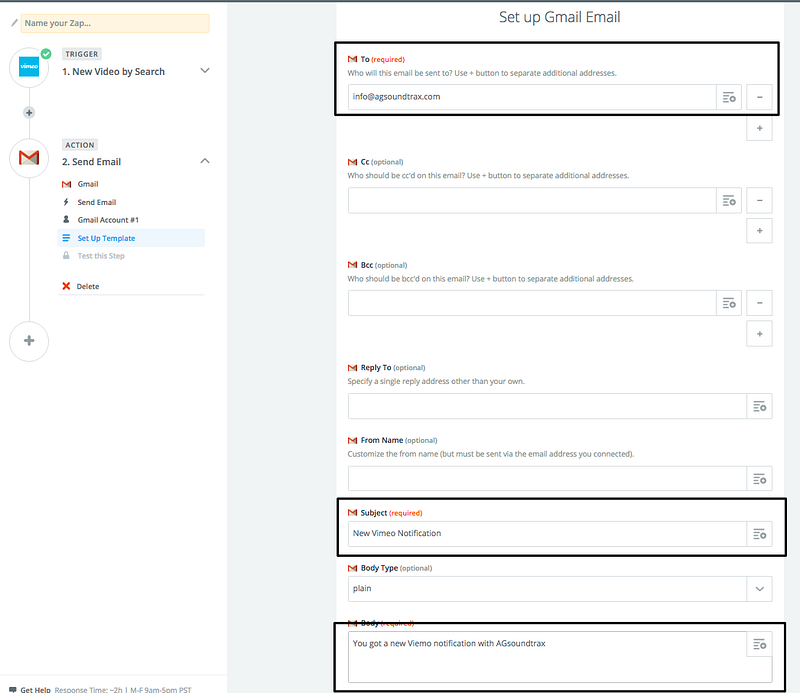The image size is (800, 693).
Task: Click the TRIGGER label badge
Action: point(82,54)
